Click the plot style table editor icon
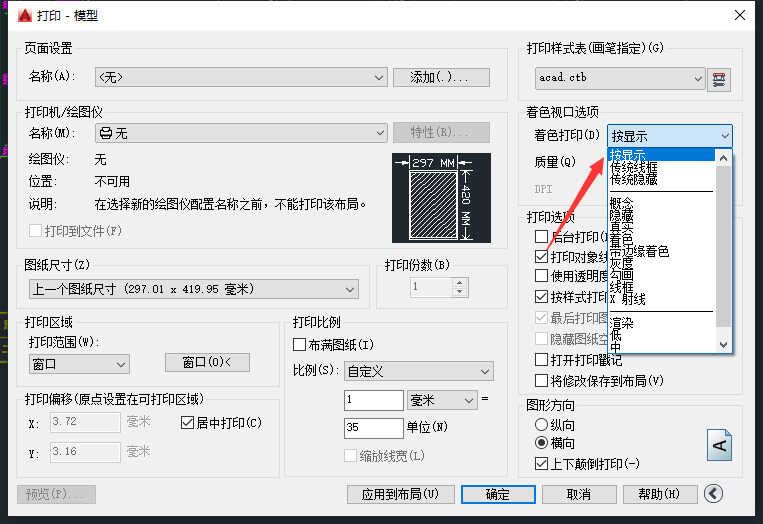The height and width of the screenshot is (524, 763). tap(720, 78)
